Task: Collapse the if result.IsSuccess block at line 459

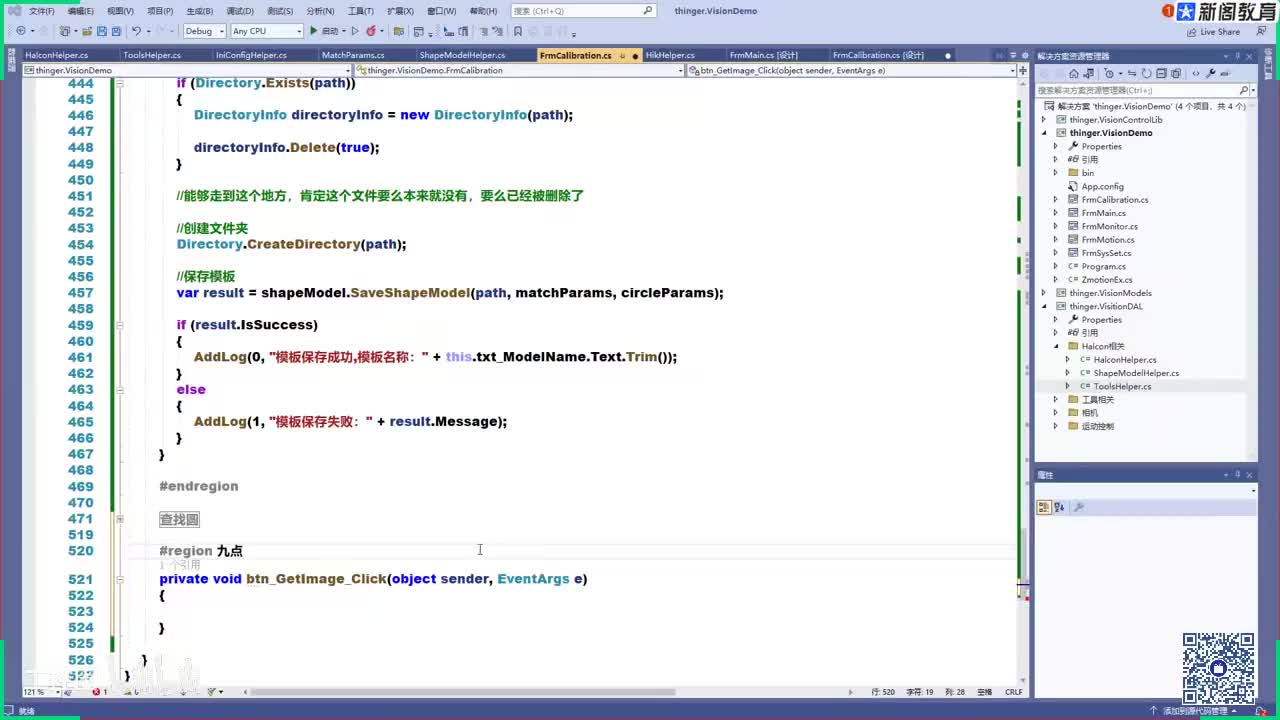Action: pyautogui.click(x=119, y=325)
